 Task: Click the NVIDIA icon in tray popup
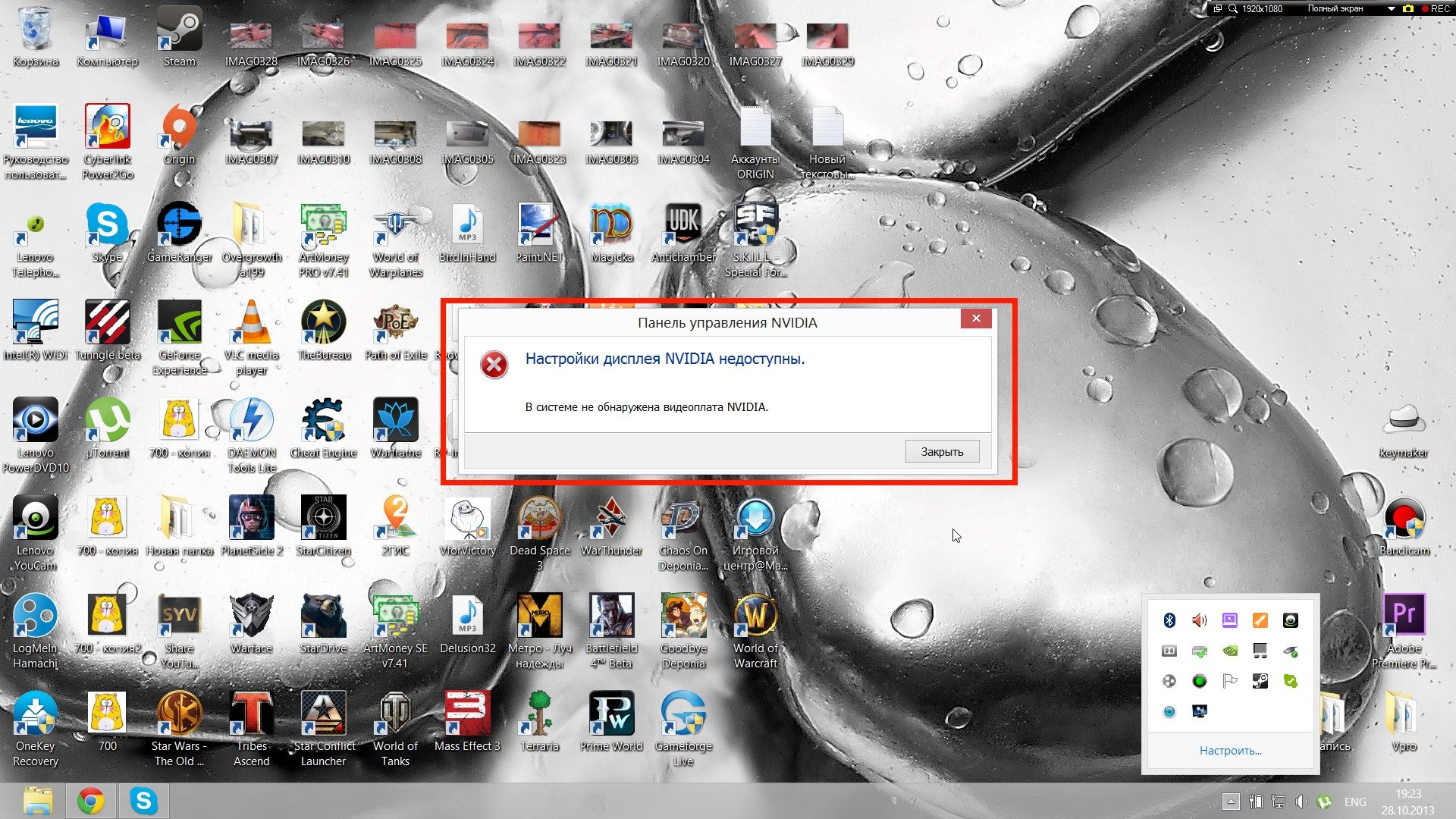[1230, 651]
